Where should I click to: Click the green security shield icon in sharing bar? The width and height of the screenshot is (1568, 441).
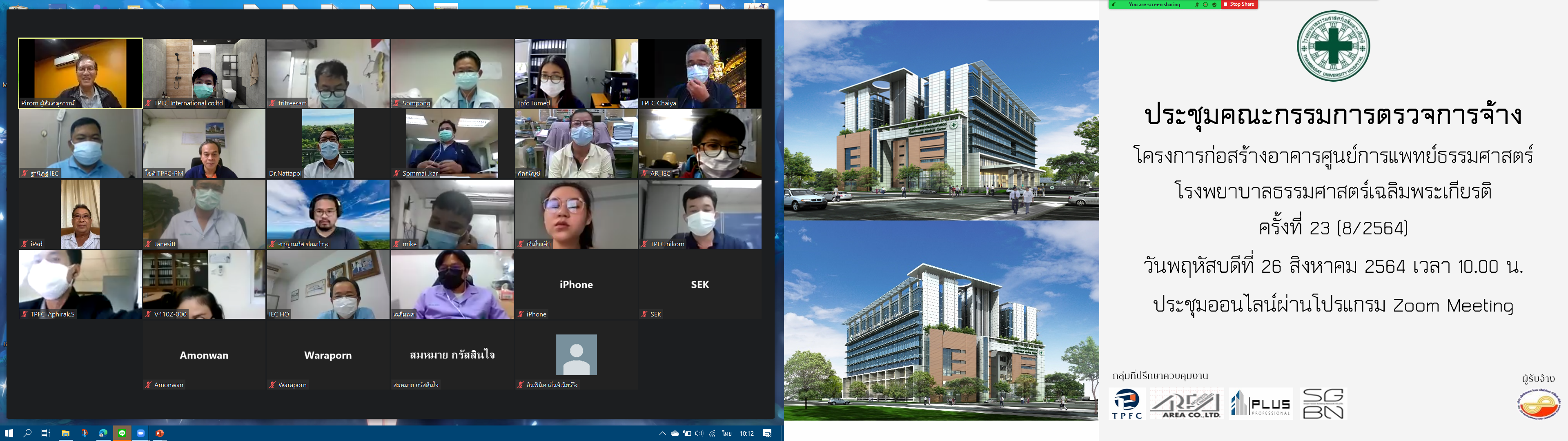[x=1214, y=4]
